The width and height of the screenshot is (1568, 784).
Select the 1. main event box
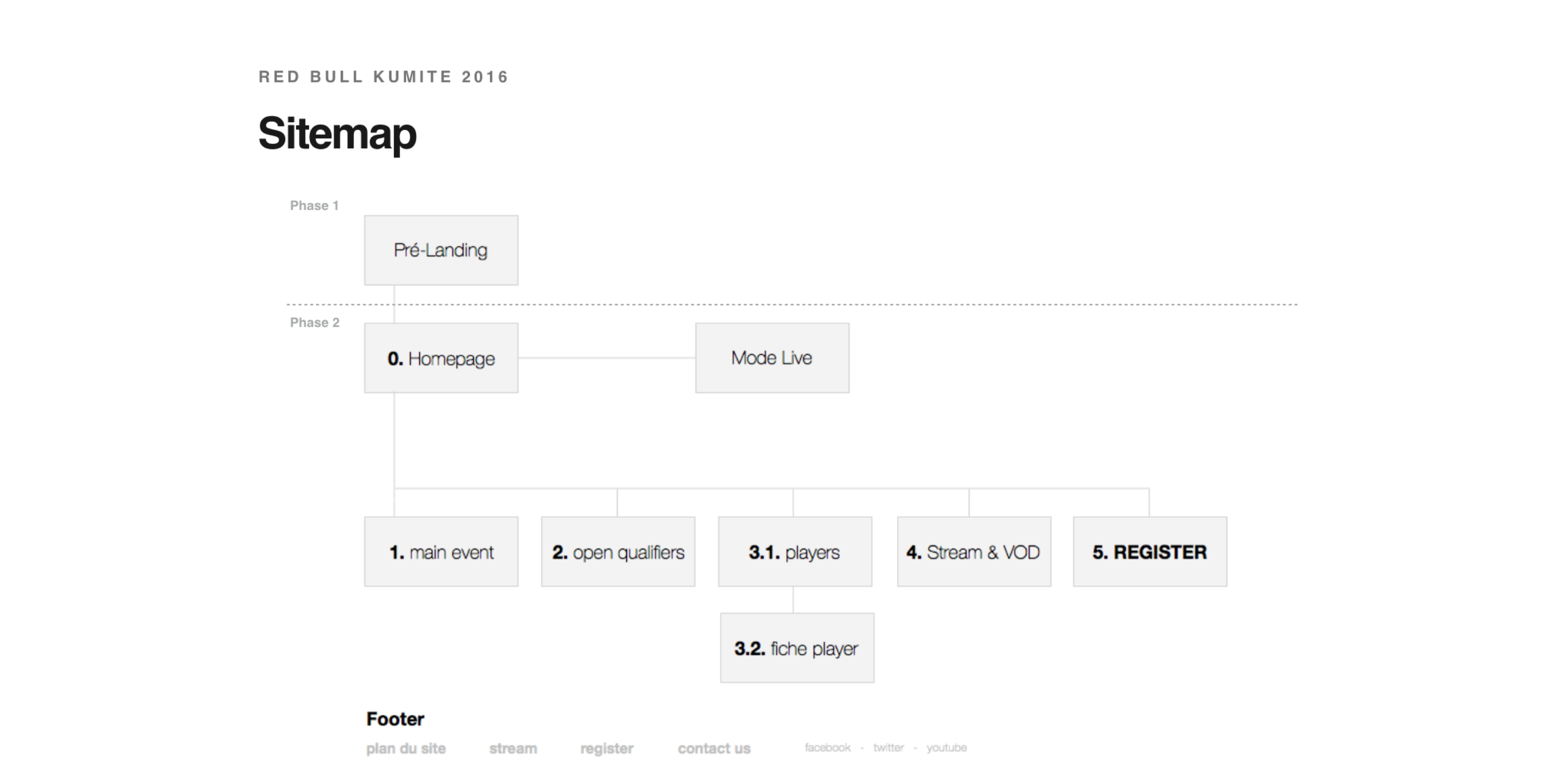coord(441,552)
